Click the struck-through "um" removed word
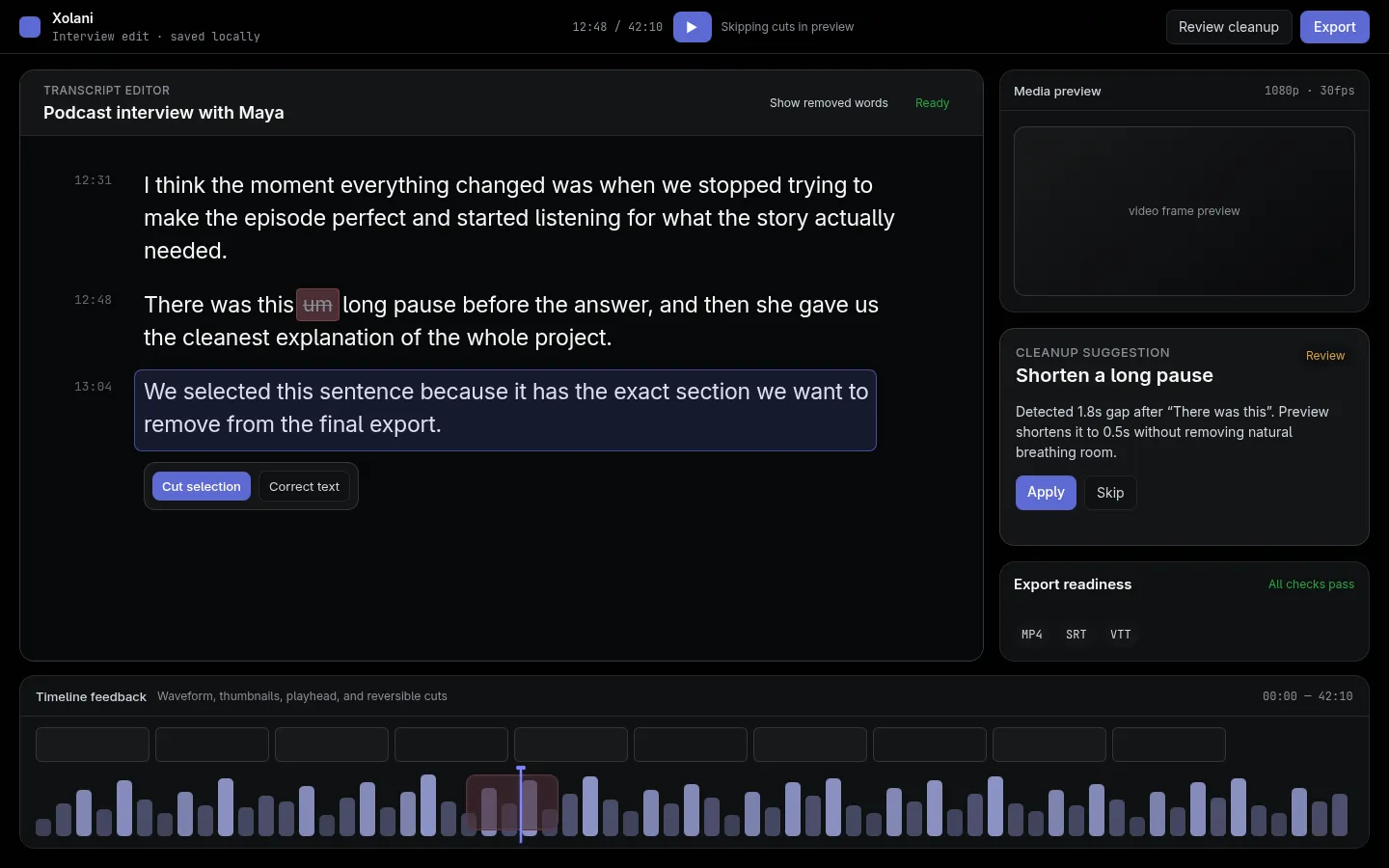The image size is (1389, 868). [x=317, y=305]
